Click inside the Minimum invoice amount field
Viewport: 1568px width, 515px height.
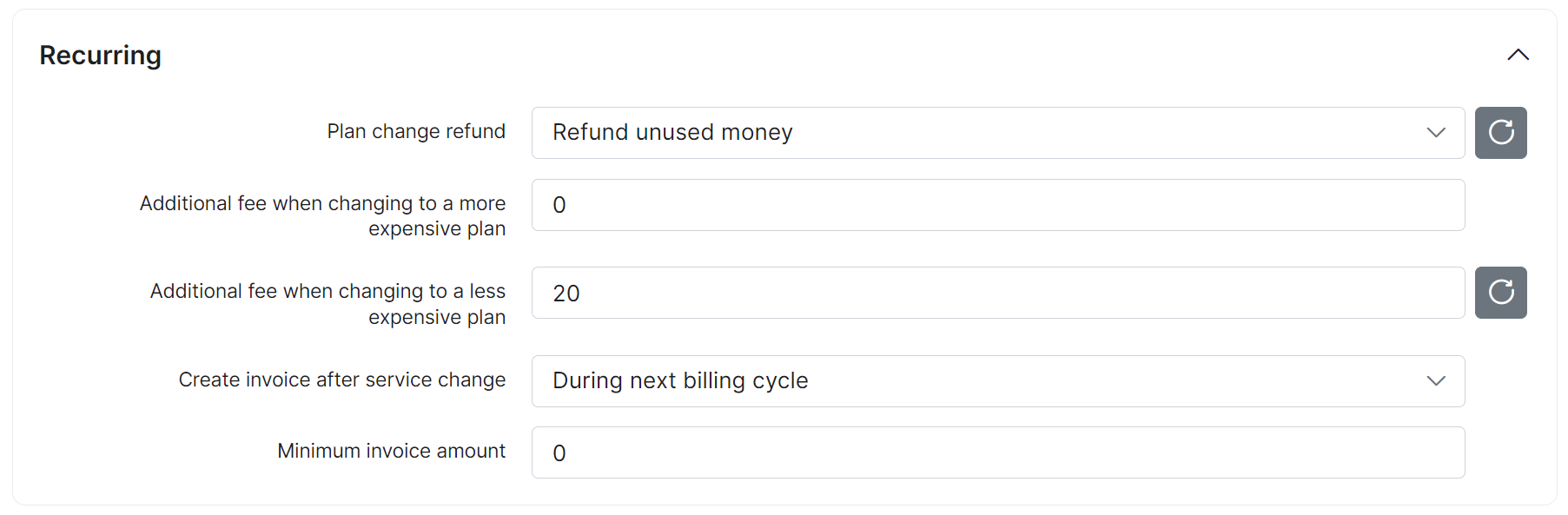point(997,452)
